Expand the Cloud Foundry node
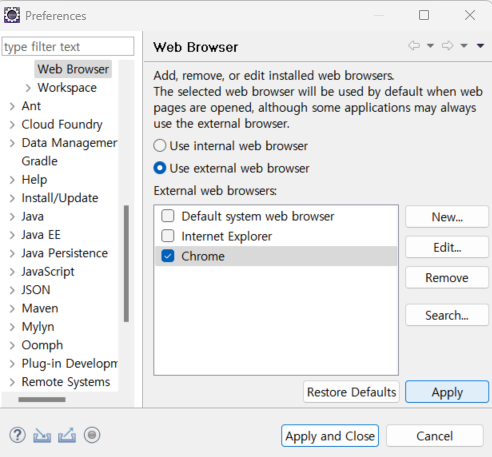This screenshot has height=457, width=492. [x=12, y=125]
